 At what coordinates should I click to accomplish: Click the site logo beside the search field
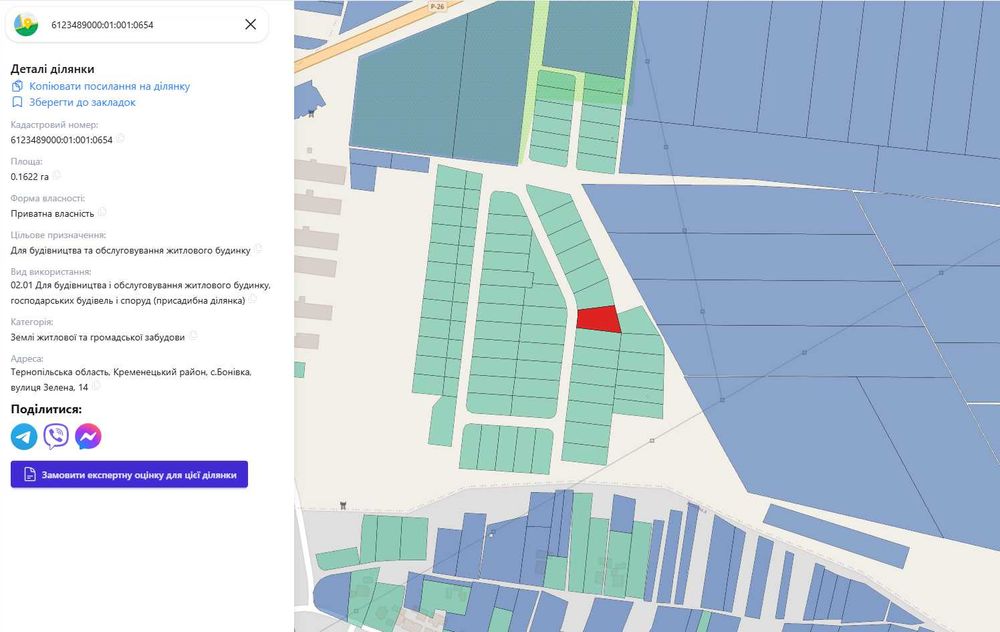pos(27,24)
